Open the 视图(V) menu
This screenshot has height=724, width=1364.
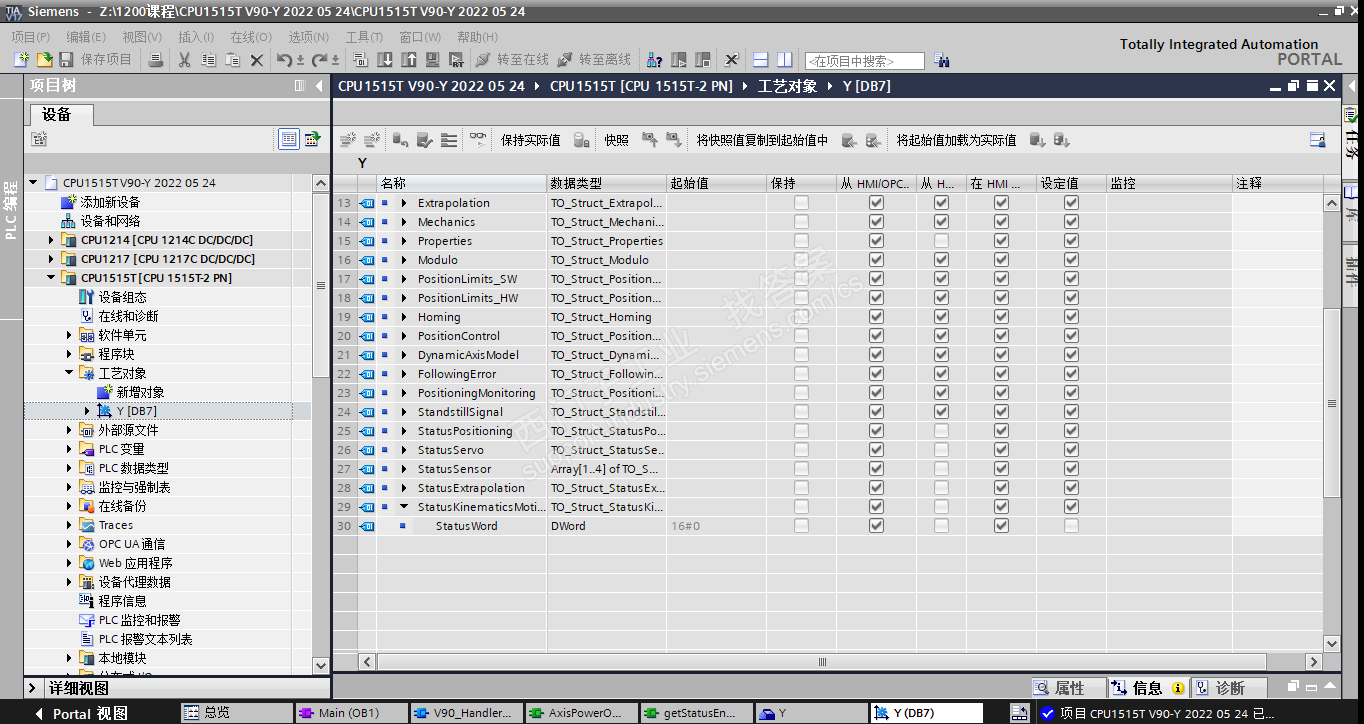pos(142,37)
